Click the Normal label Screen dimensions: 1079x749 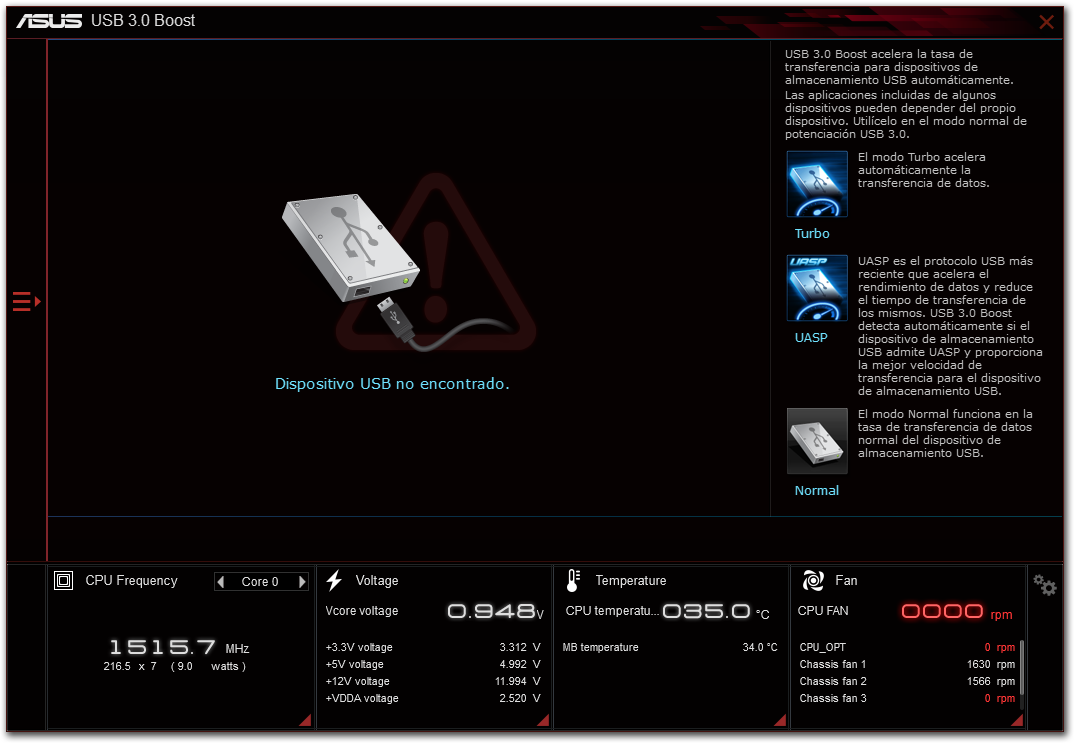tap(817, 490)
